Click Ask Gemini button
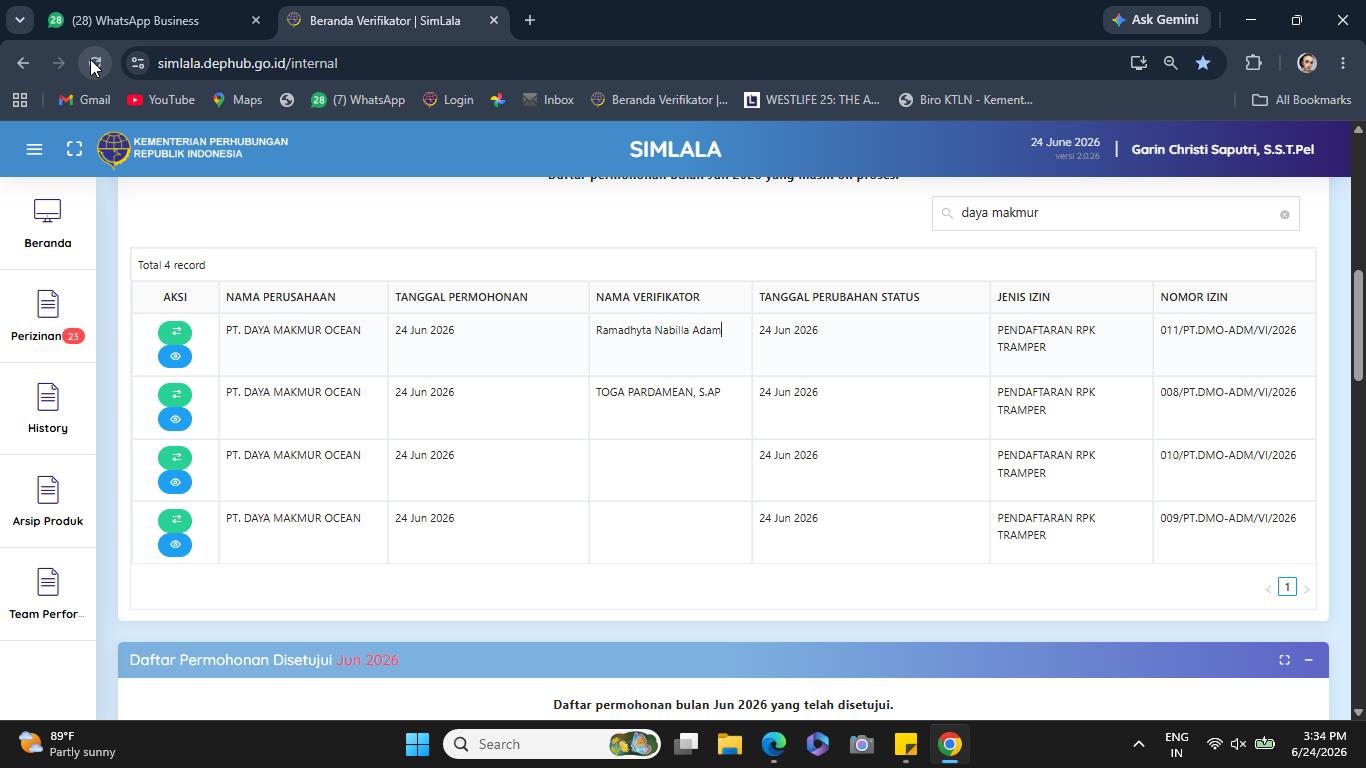 click(x=1158, y=20)
